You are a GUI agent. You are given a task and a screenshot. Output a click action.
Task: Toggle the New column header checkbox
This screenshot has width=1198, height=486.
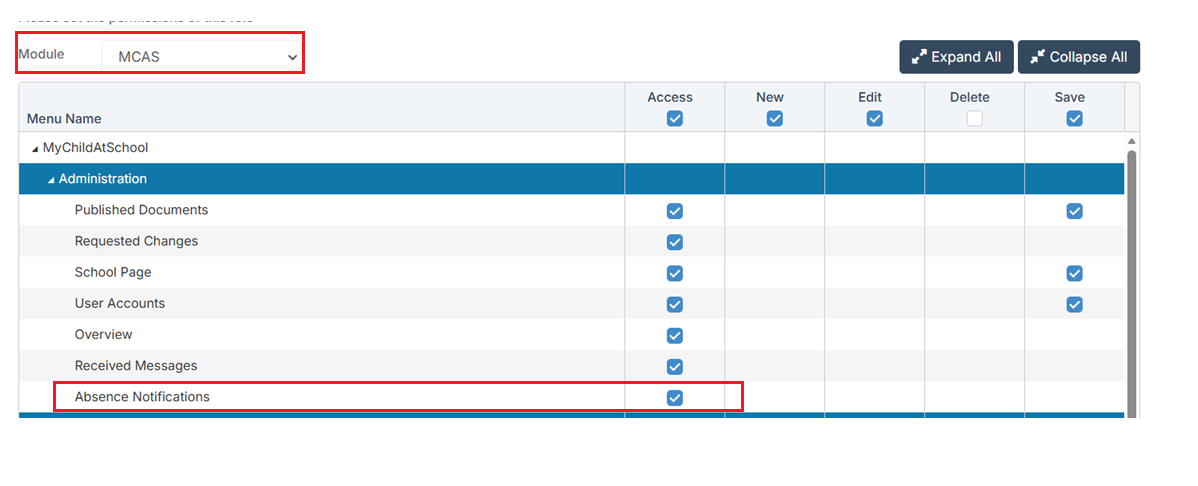(774, 118)
